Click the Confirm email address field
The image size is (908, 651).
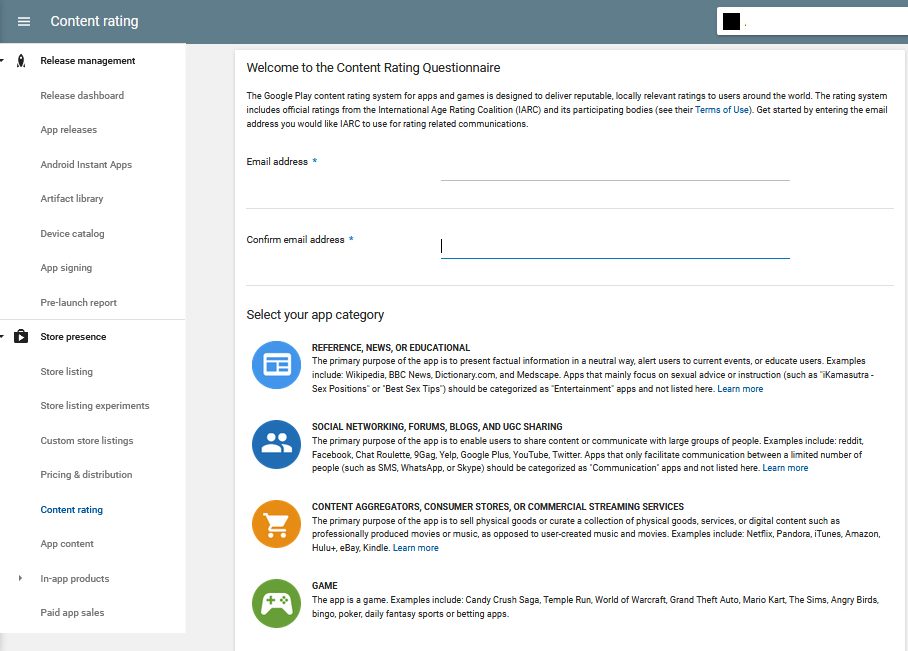click(x=614, y=246)
